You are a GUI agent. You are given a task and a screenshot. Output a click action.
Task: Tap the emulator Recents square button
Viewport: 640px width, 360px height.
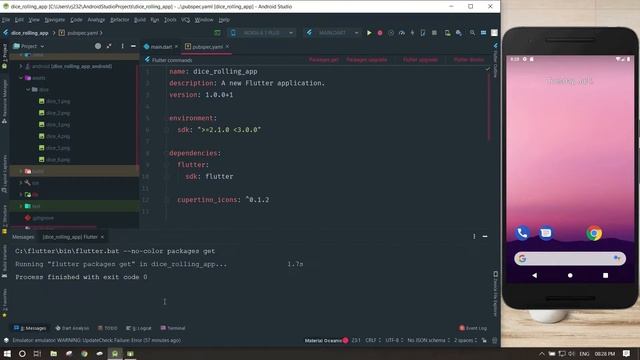coord(606,276)
